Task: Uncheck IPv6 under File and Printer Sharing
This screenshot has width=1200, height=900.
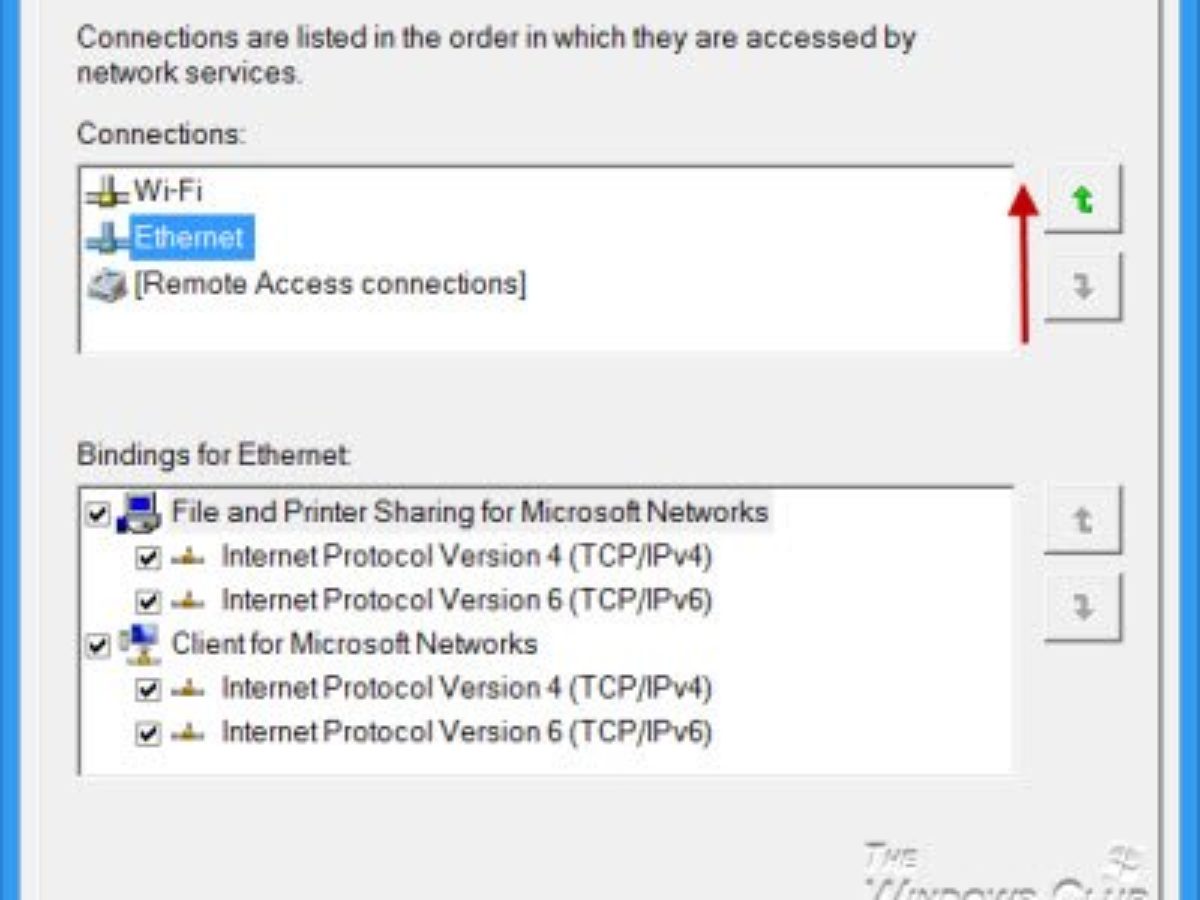Action: (148, 602)
